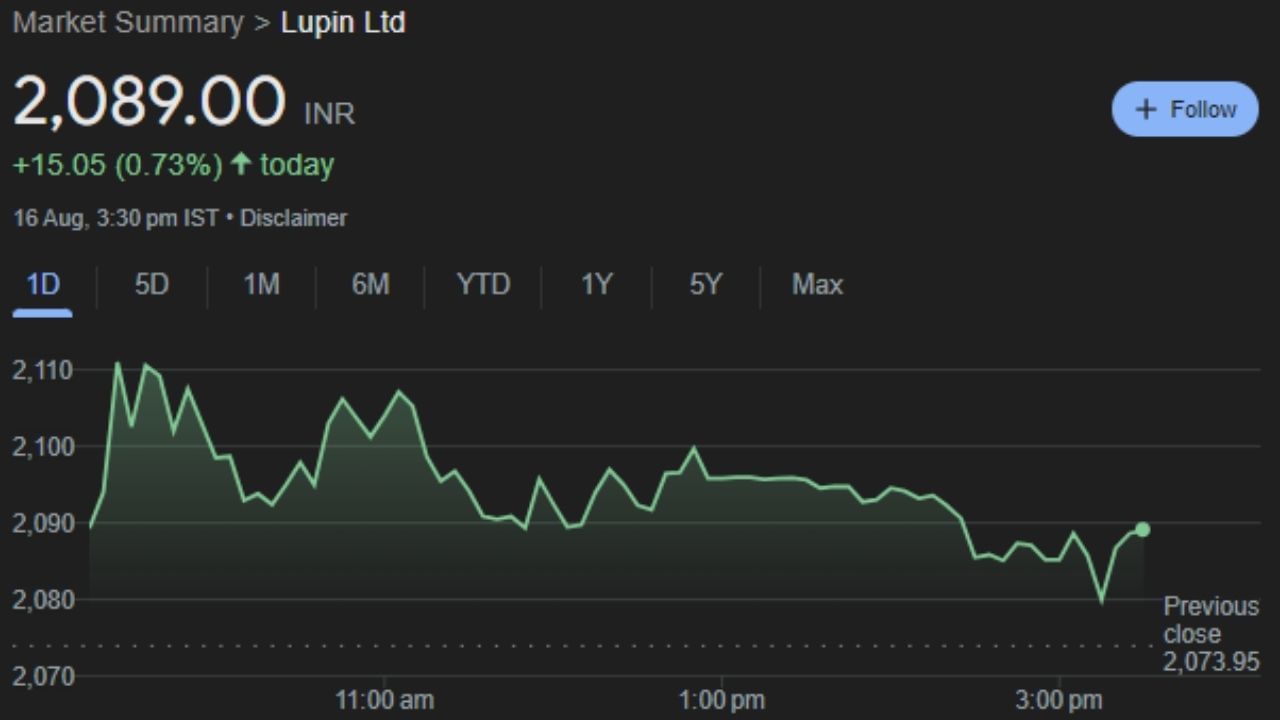The image size is (1280, 720).
Task: Click the 2,070 y-axis label
Action: coord(42,676)
